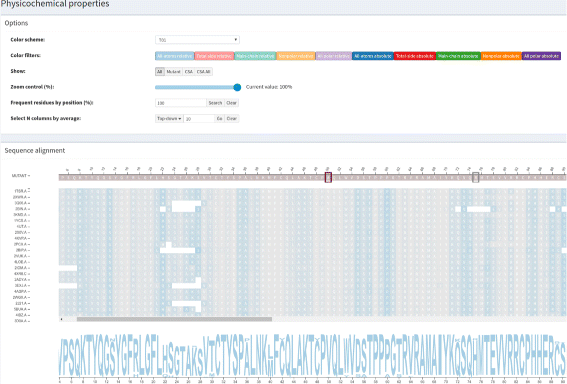Enable the All polar relative filter
The height and width of the screenshot is (384, 567).
tap(333, 56)
